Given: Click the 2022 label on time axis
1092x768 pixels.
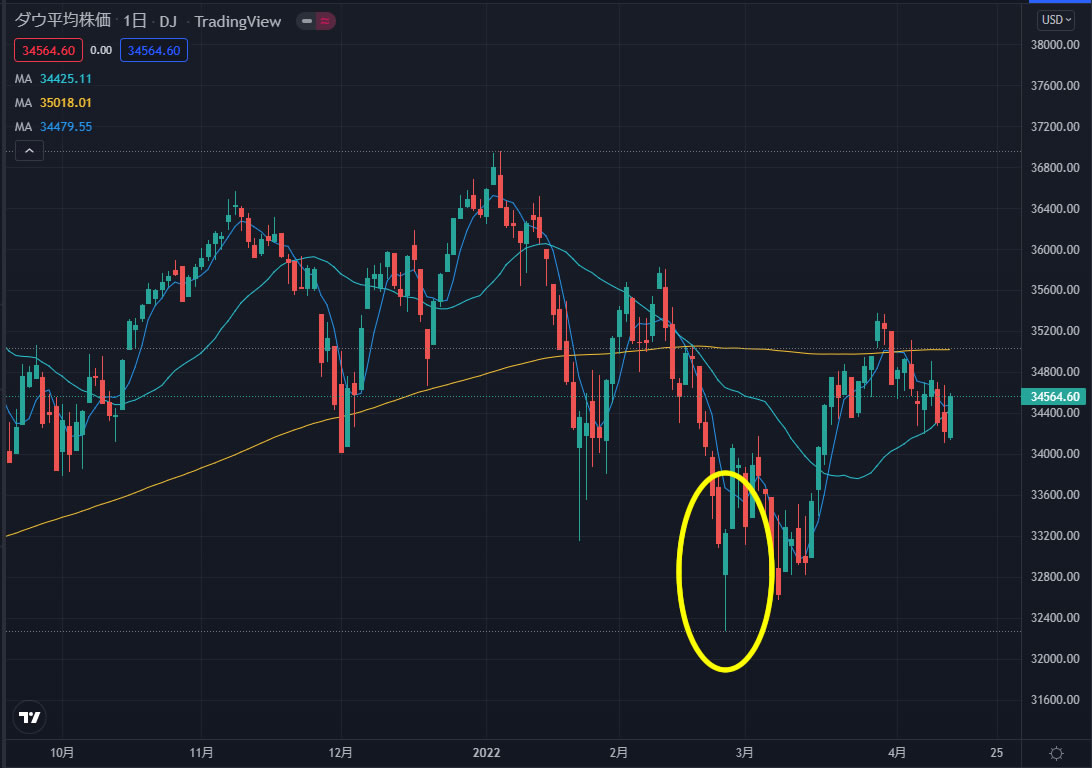Looking at the screenshot, I should point(486,752).
